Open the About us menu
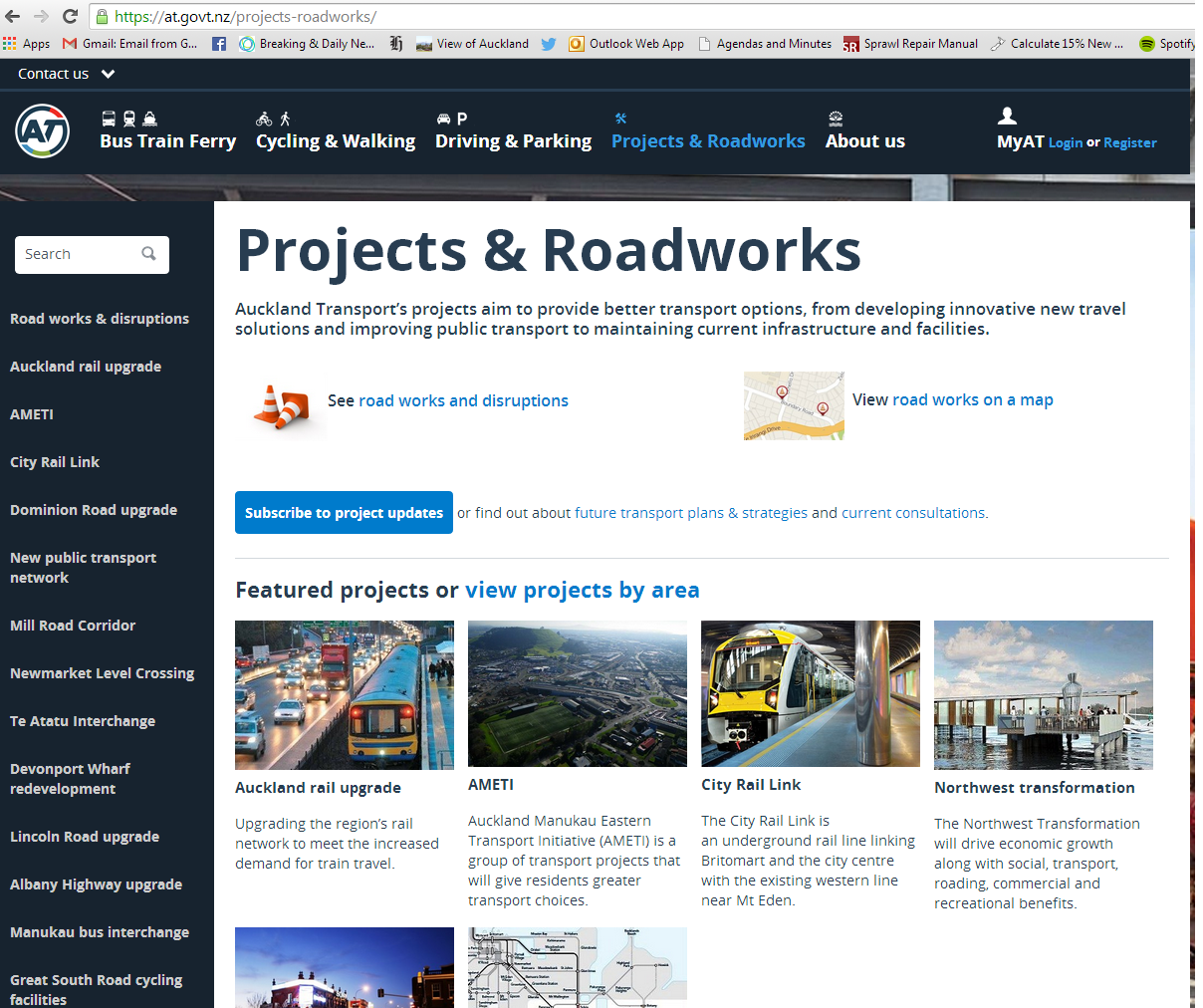1203x1008 pixels. point(864,141)
